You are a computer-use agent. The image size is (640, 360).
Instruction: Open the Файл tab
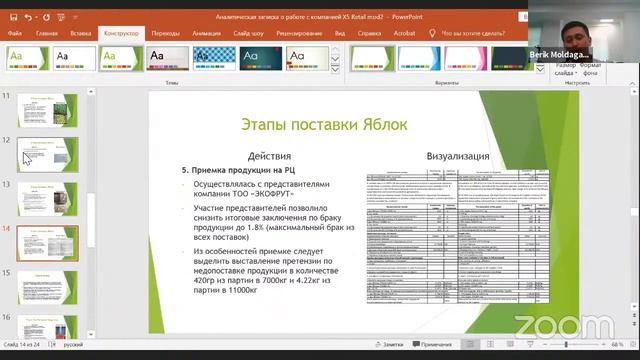click(15, 33)
